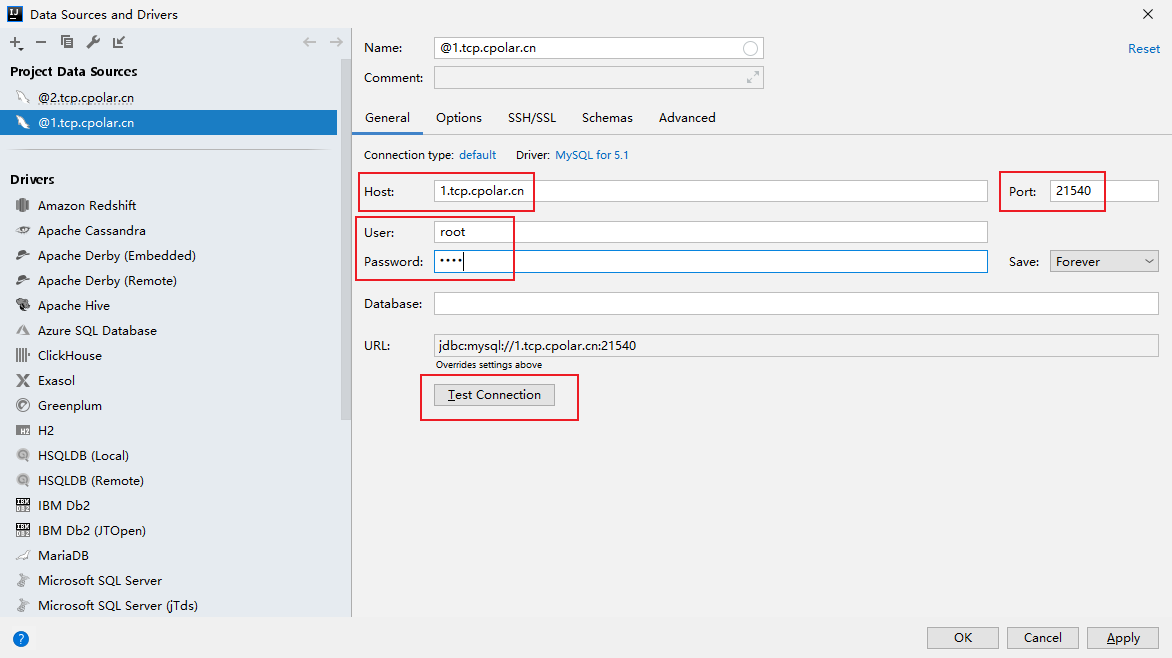Open the Save password dropdown
1172x658 pixels.
[1104, 262]
